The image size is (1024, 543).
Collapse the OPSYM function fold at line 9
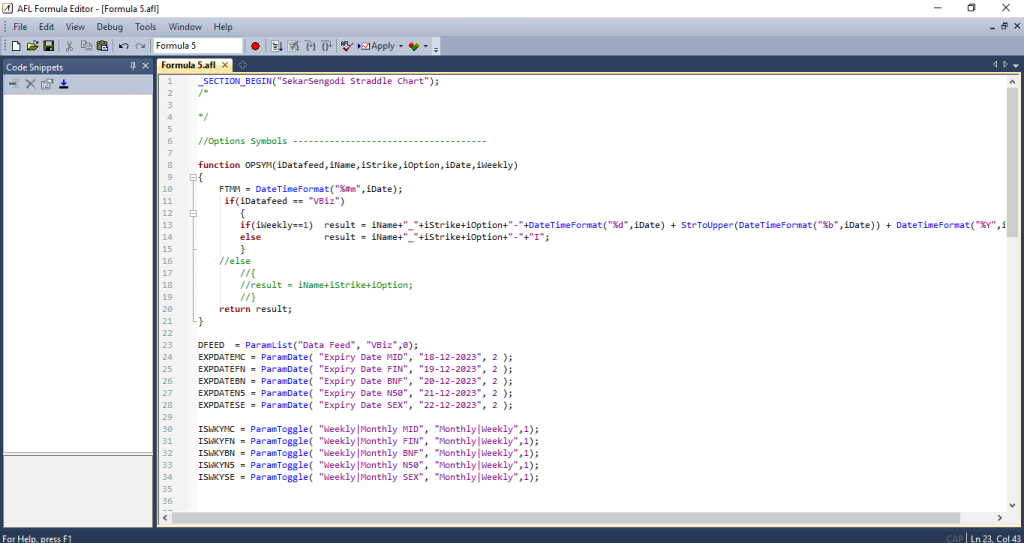click(x=193, y=177)
